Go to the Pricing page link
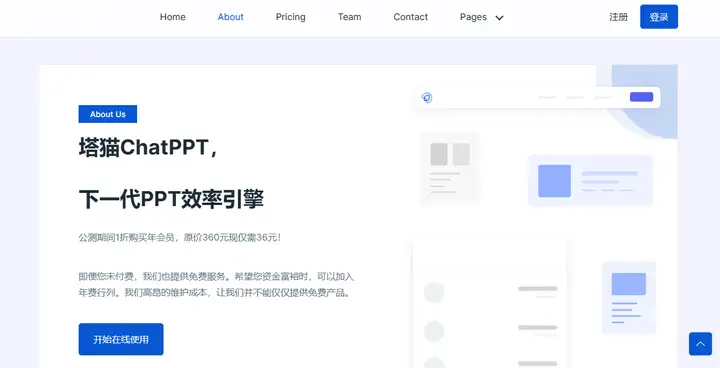This screenshot has width=720, height=368. (290, 17)
